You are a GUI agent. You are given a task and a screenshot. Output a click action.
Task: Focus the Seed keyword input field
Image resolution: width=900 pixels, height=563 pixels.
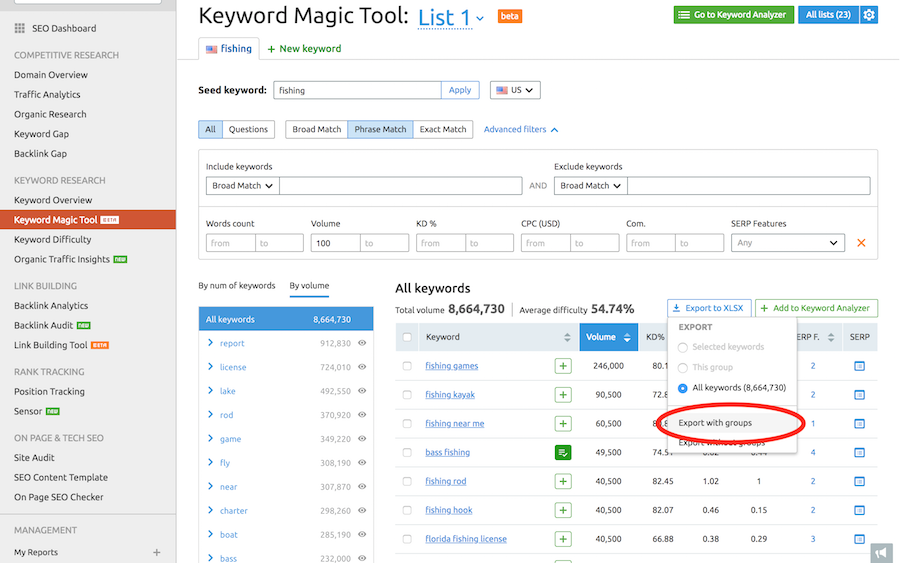pyautogui.click(x=357, y=90)
